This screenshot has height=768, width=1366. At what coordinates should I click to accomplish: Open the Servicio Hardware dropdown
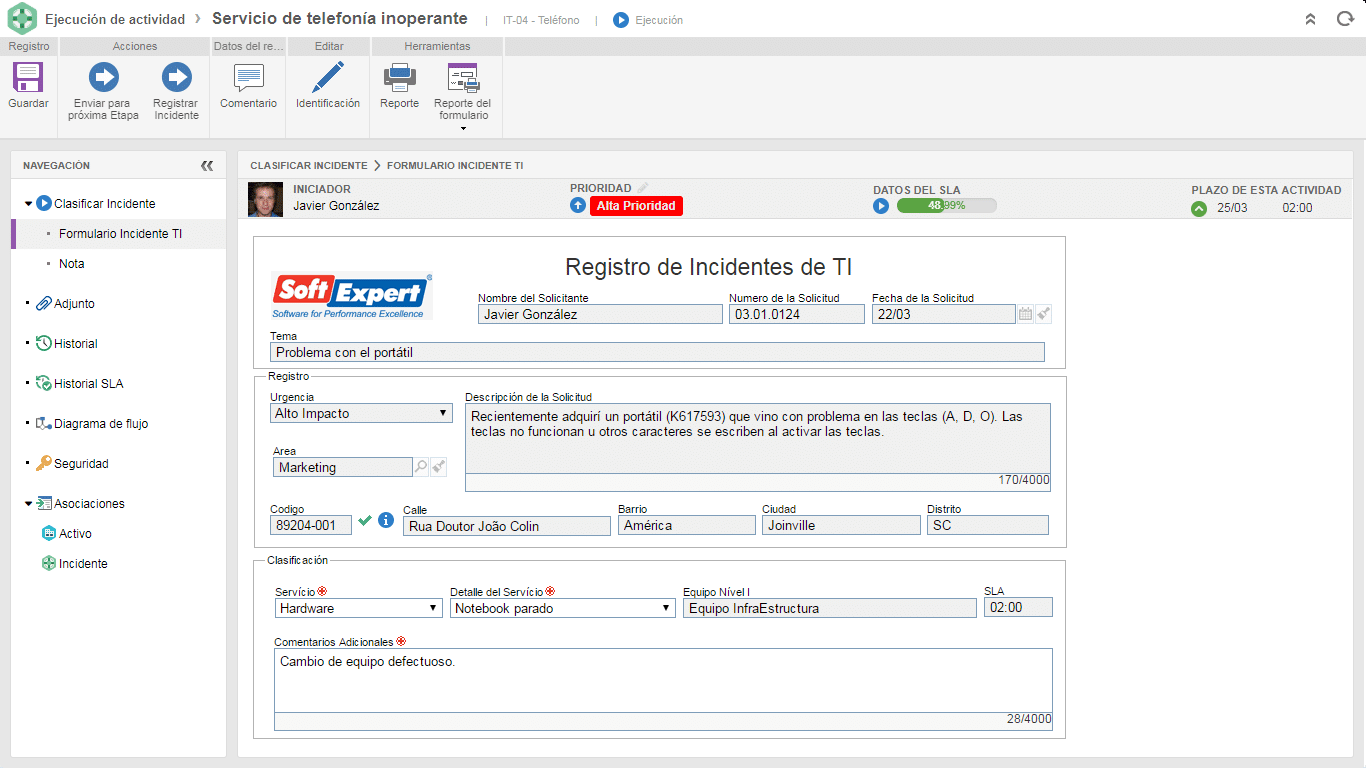pyautogui.click(x=358, y=608)
